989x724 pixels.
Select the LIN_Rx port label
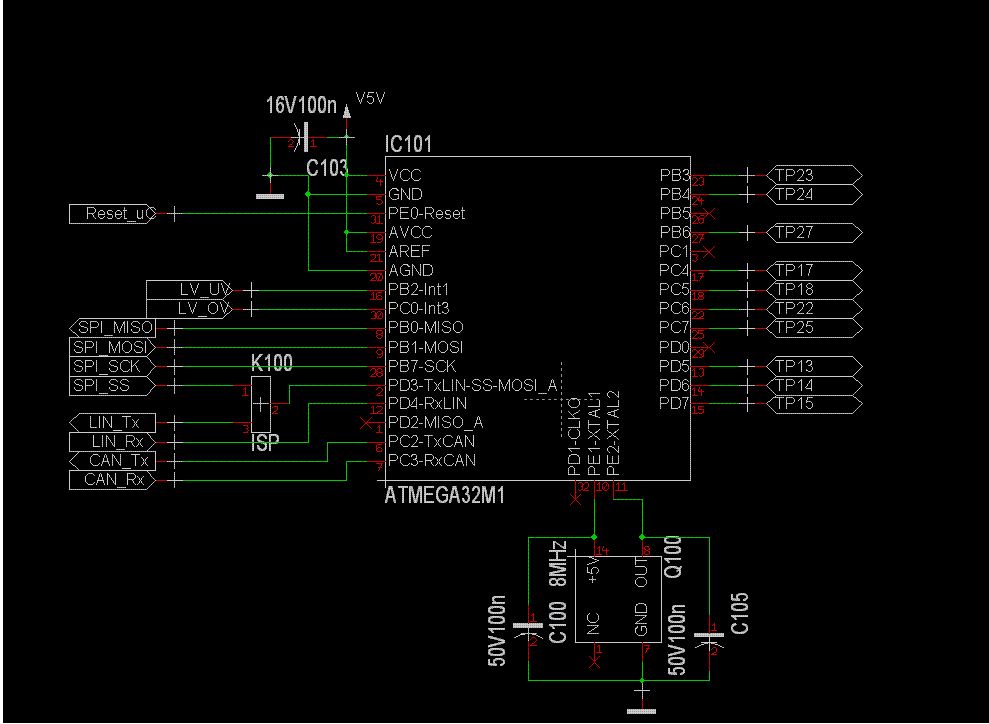pyautogui.click(x=112, y=441)
